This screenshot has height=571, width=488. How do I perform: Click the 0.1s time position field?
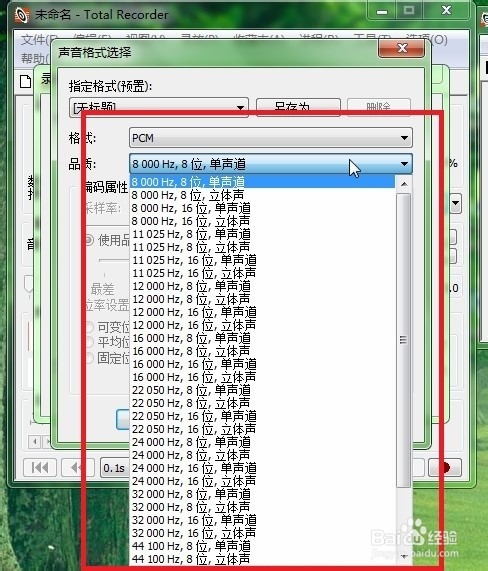pyautogui.click(x=114, y=468)
